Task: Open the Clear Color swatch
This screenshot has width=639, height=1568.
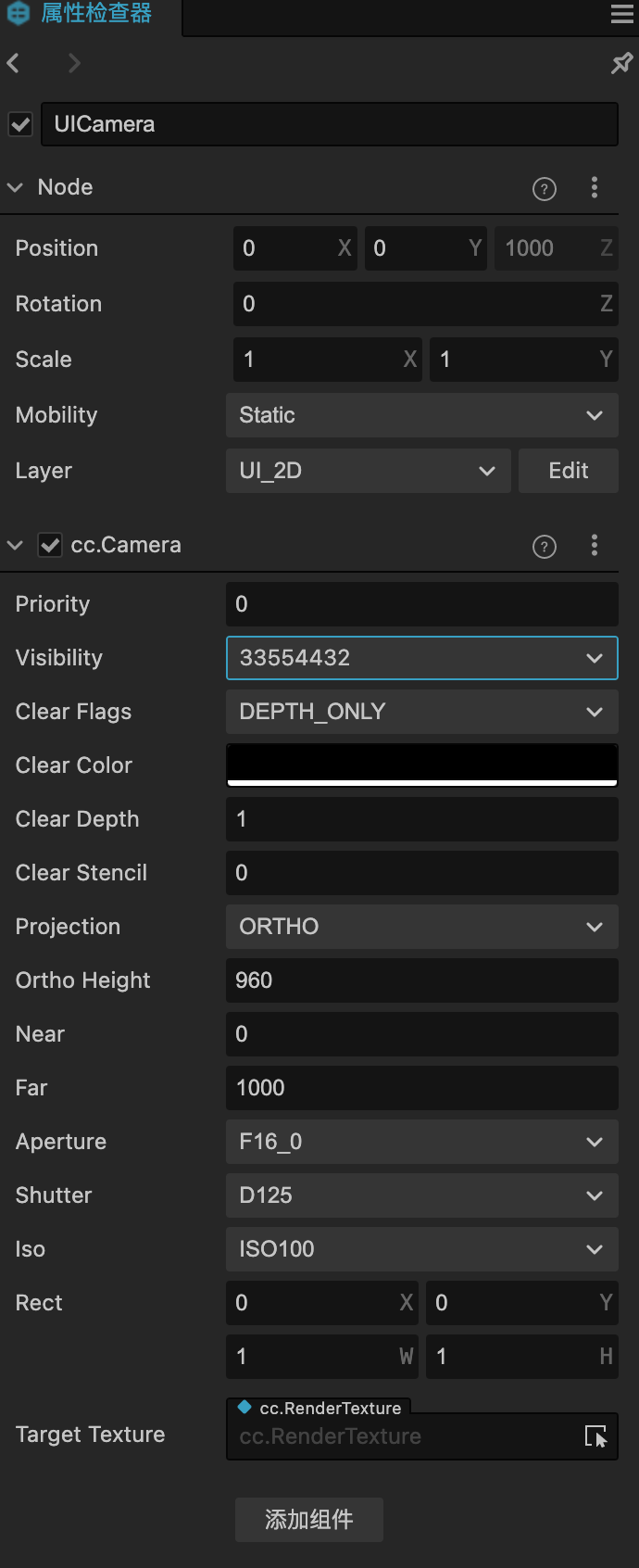Action: point(421,765)
